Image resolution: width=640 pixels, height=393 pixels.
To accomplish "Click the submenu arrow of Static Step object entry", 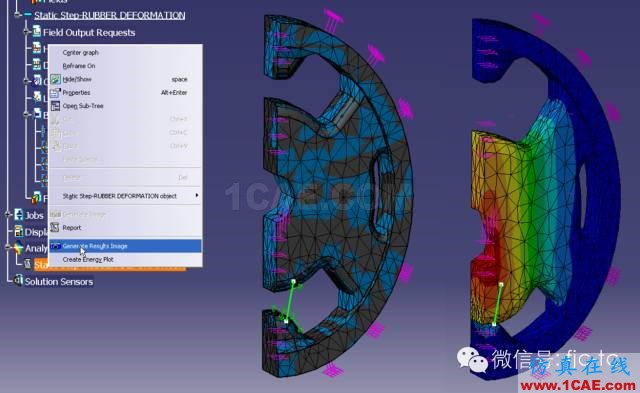I will [x=197, y=195].
